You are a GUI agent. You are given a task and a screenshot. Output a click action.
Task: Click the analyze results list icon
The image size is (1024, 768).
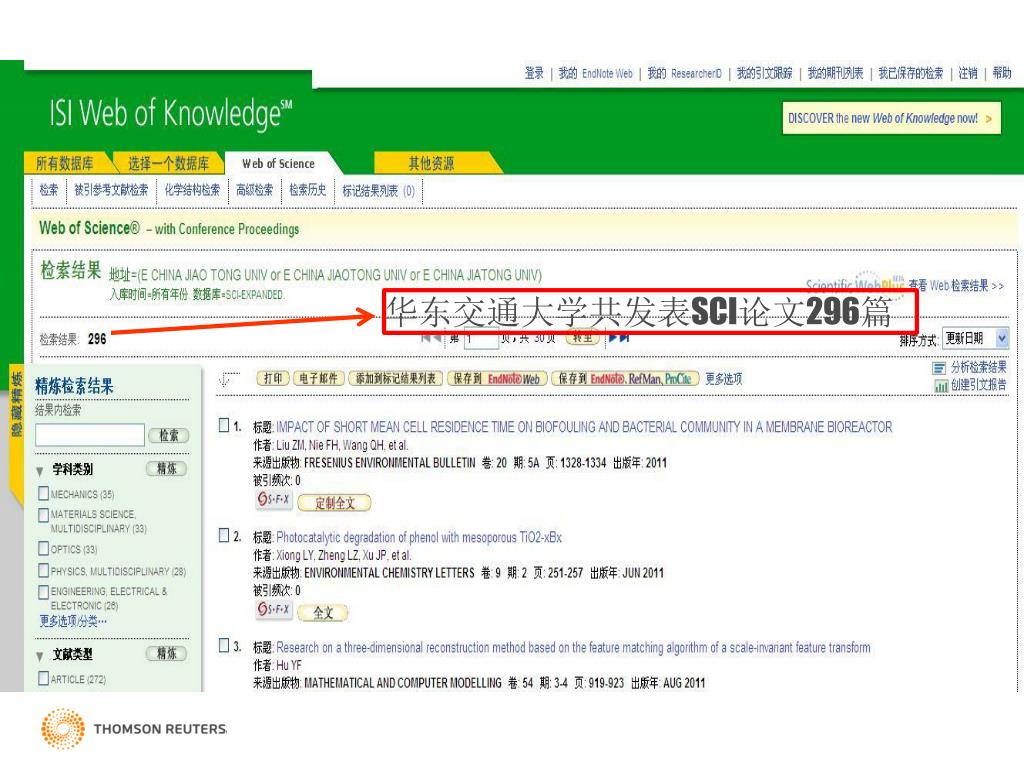click(x=939, y=368)
